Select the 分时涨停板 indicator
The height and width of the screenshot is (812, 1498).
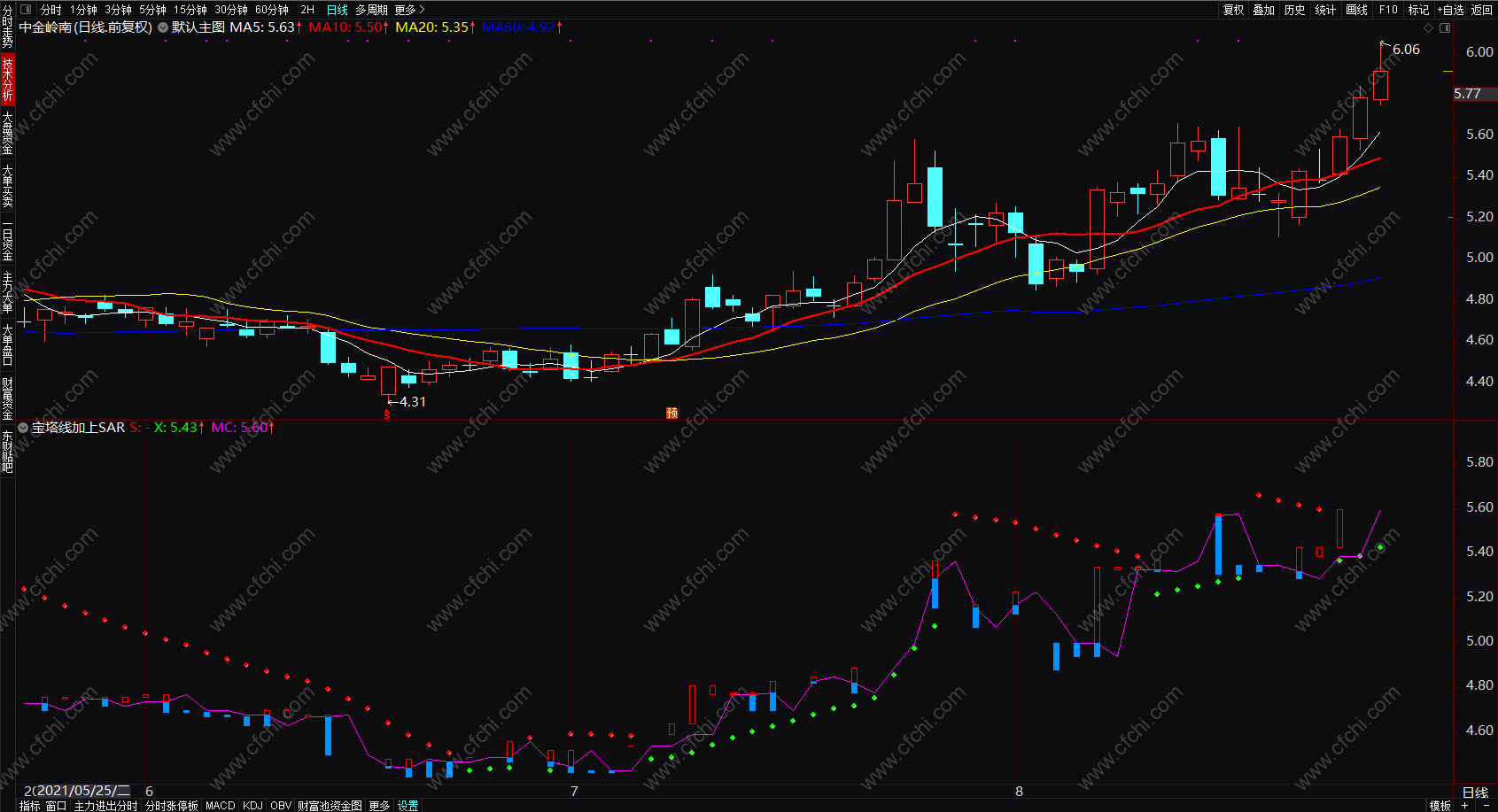(x=172, y=806)
